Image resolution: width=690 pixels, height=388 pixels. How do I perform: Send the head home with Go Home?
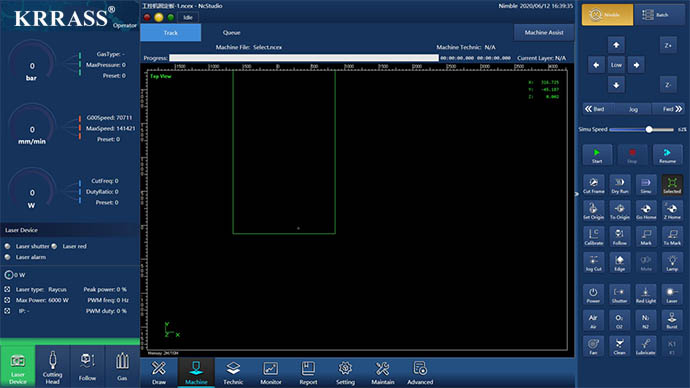pos(646,211)
